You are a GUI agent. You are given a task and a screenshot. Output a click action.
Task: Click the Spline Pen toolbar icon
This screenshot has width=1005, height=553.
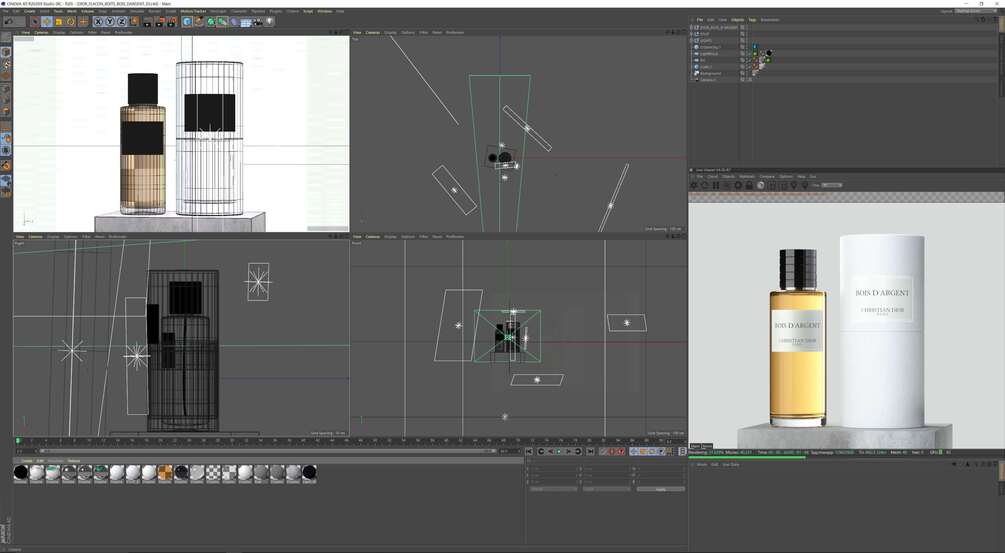tap(199, 21)
